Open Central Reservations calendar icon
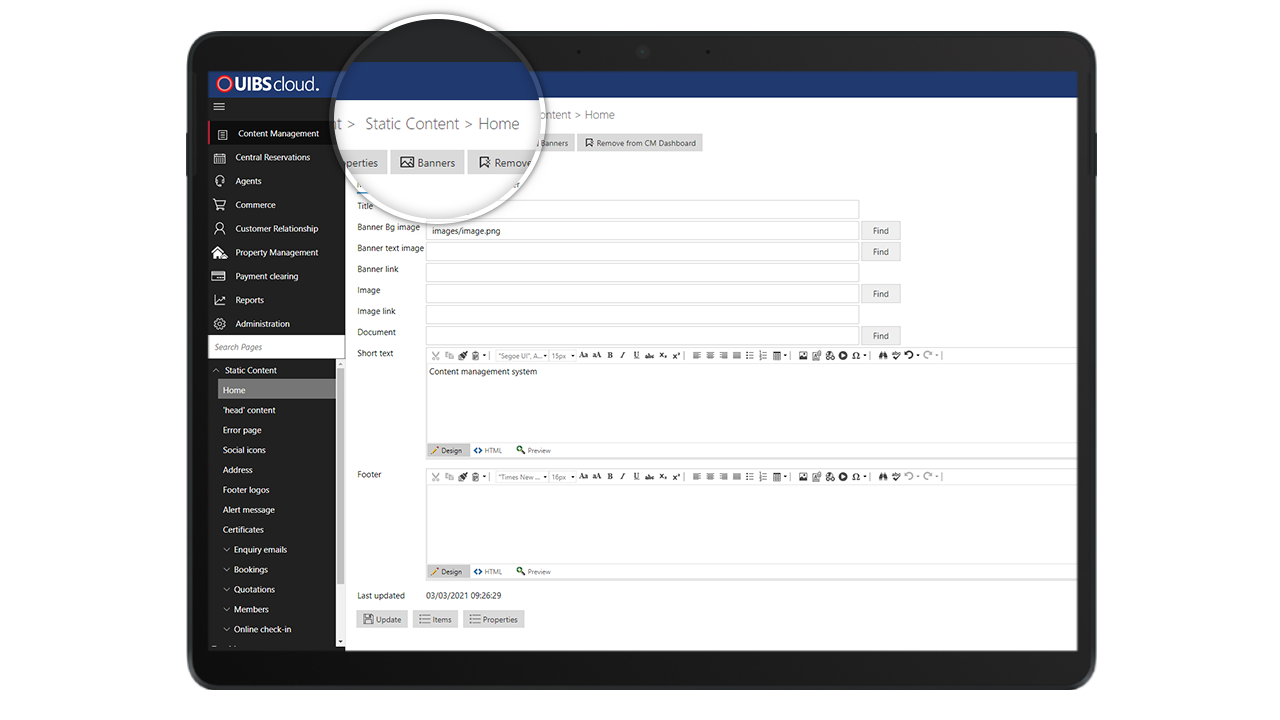The width and height of the screenshot is (1280, 720). click(220, 158)
